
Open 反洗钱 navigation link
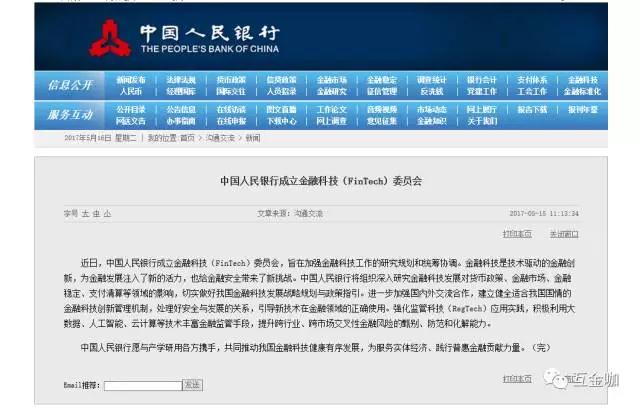pos(432,92)
